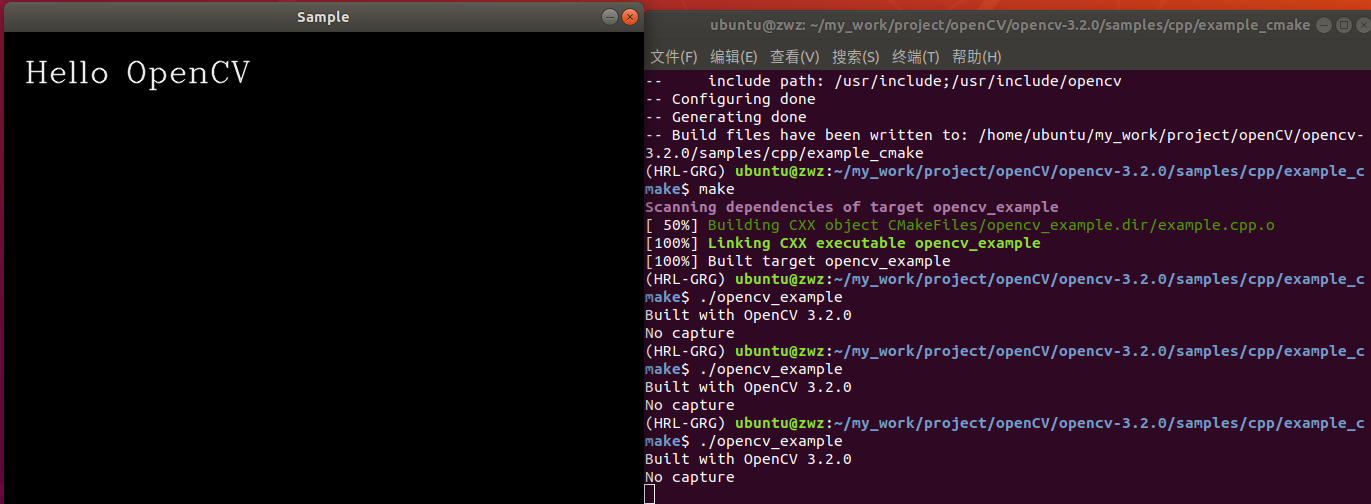Minimize the terminal window
Screen dimensions: 1371x504
tap(1323, 25)
